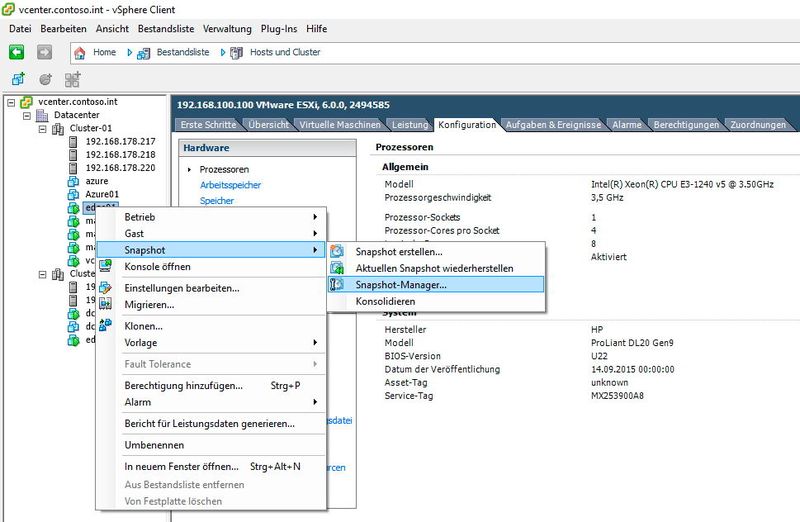Click the grey forward navigation arrow
Screen dimensions: 800x522
click(x=44, y=52)
